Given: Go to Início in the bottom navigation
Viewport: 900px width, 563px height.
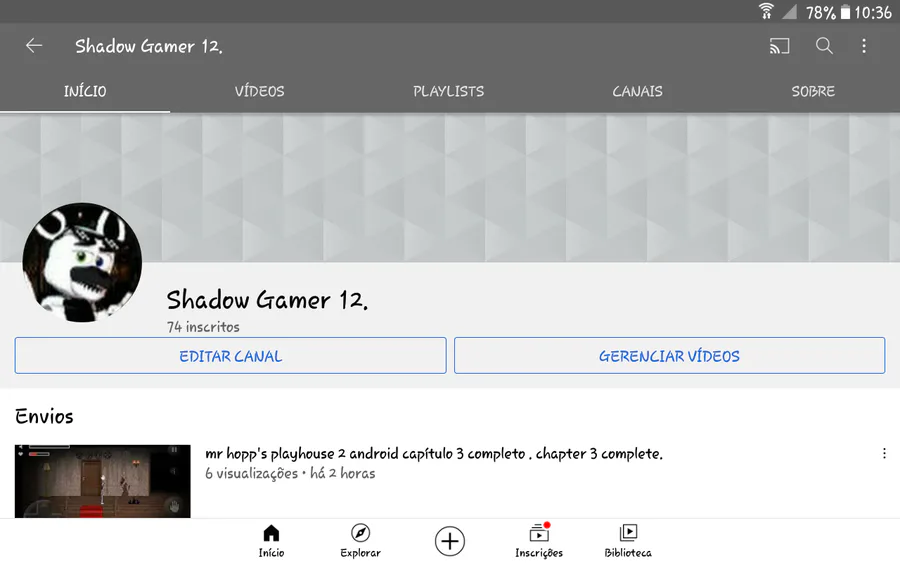Looking at the screenshot, I should click(x=271, y=541).
